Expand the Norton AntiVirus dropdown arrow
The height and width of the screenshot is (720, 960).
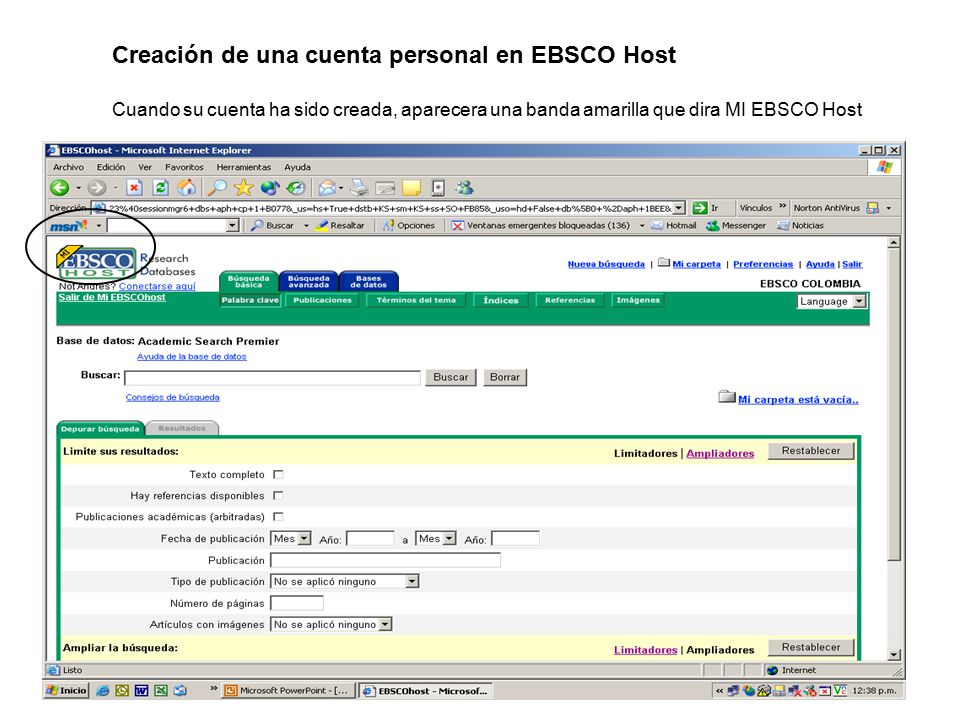click(x=888, y=208)
